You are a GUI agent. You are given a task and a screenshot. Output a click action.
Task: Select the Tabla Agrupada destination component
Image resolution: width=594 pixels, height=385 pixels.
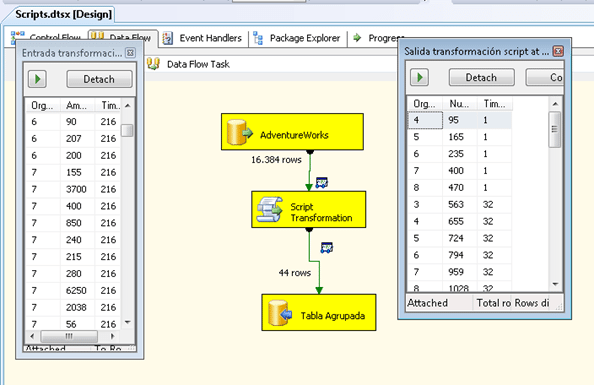pyautogui.click(x=319, y=312)
